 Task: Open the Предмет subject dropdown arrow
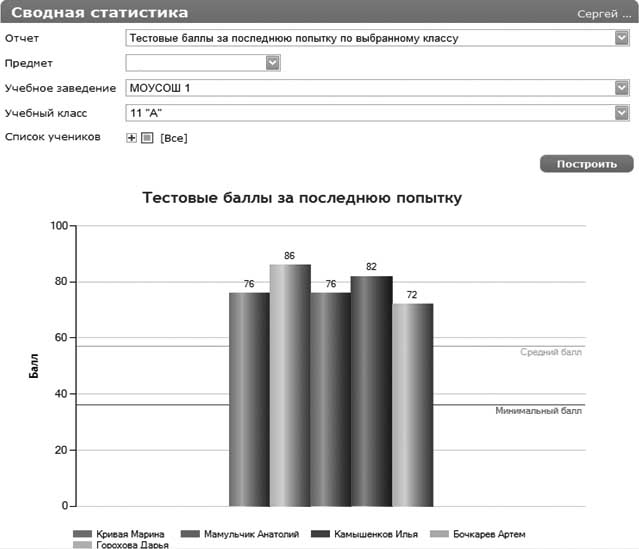pyautogui.click(x=273, y=63)
